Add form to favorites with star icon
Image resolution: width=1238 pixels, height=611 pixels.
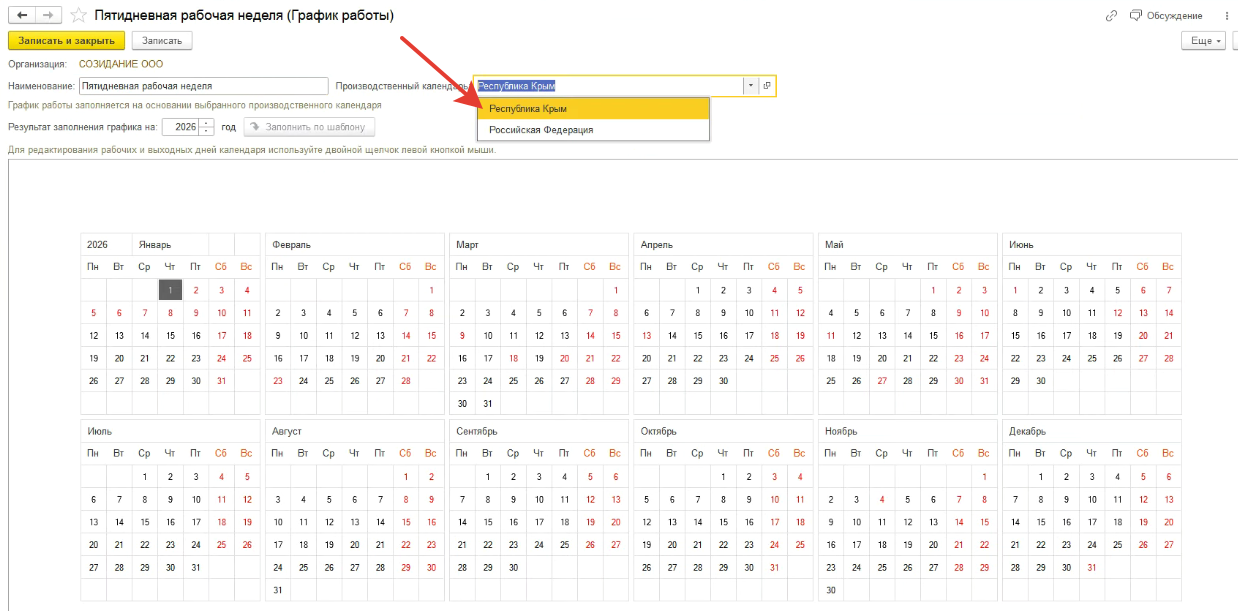[x=78, y=15]
